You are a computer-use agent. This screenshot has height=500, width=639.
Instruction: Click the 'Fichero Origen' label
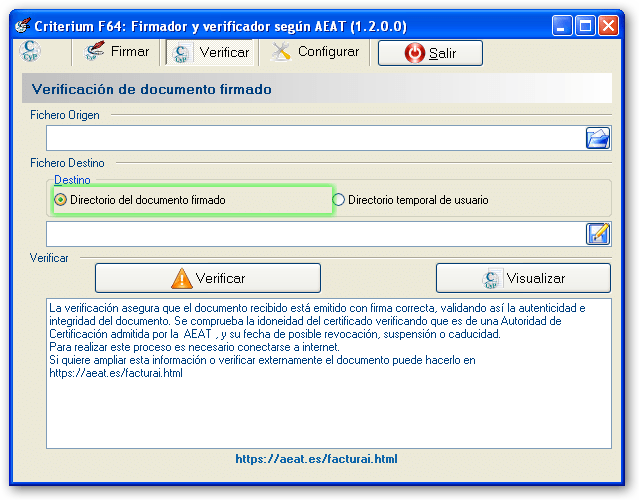[65, 115]
